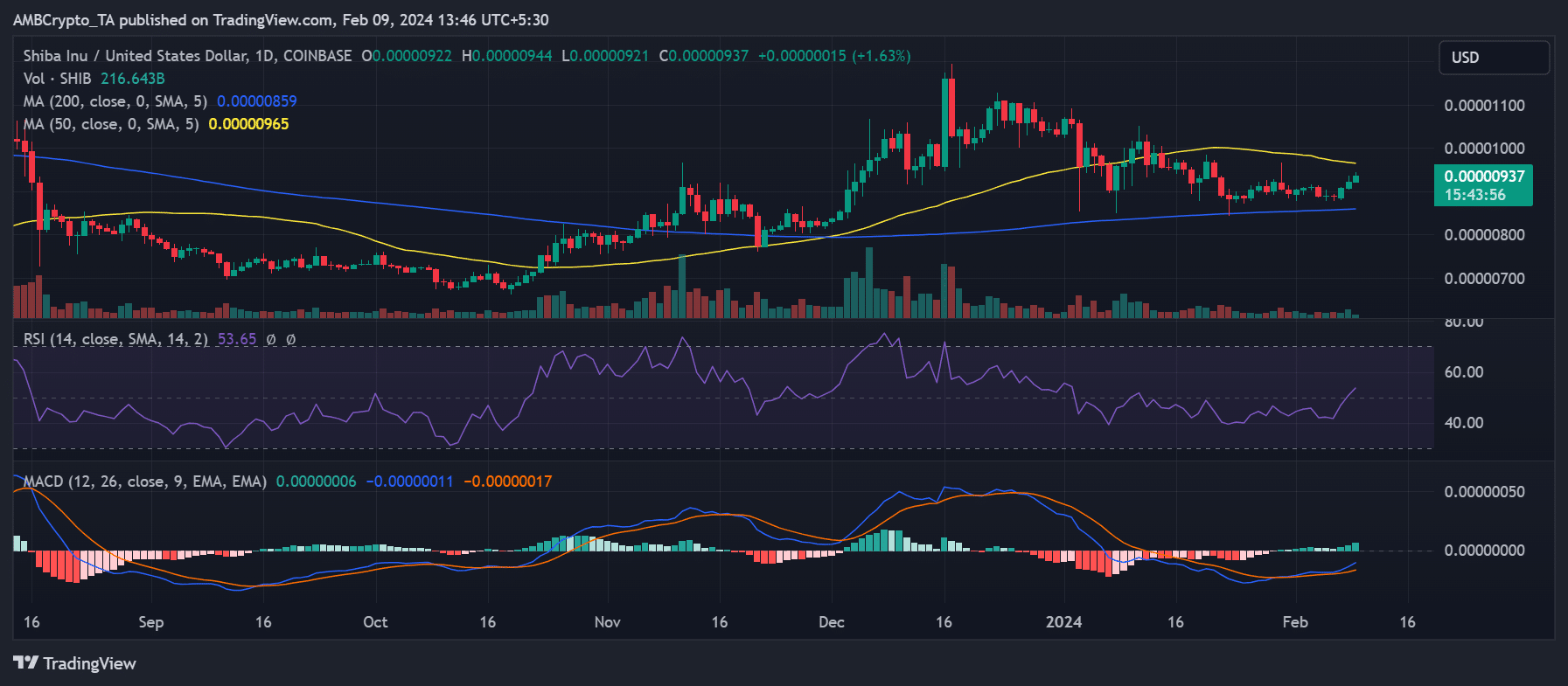
Task: Click MACD signal value -0.00000017
Action: [x=508, y=482]
